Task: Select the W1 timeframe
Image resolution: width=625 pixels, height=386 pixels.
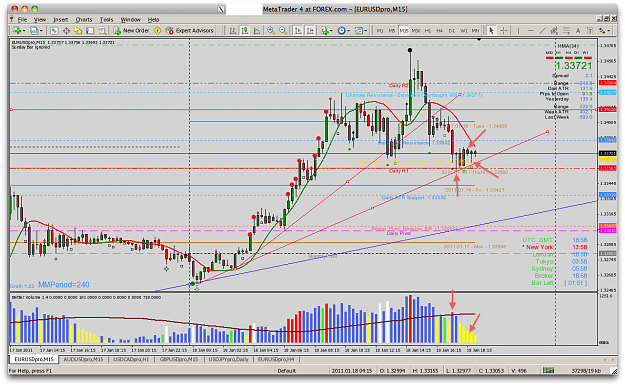Action: coord(464,31)
